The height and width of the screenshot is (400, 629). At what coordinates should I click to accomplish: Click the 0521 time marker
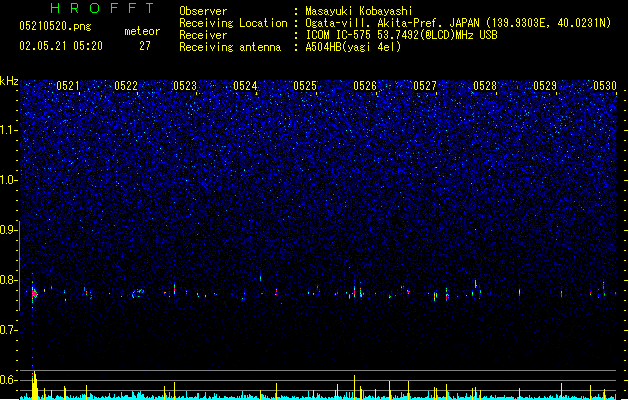(68, 86)
